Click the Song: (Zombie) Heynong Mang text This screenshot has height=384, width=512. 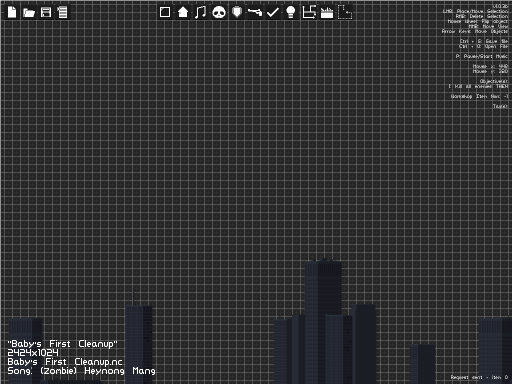point(81,371)
